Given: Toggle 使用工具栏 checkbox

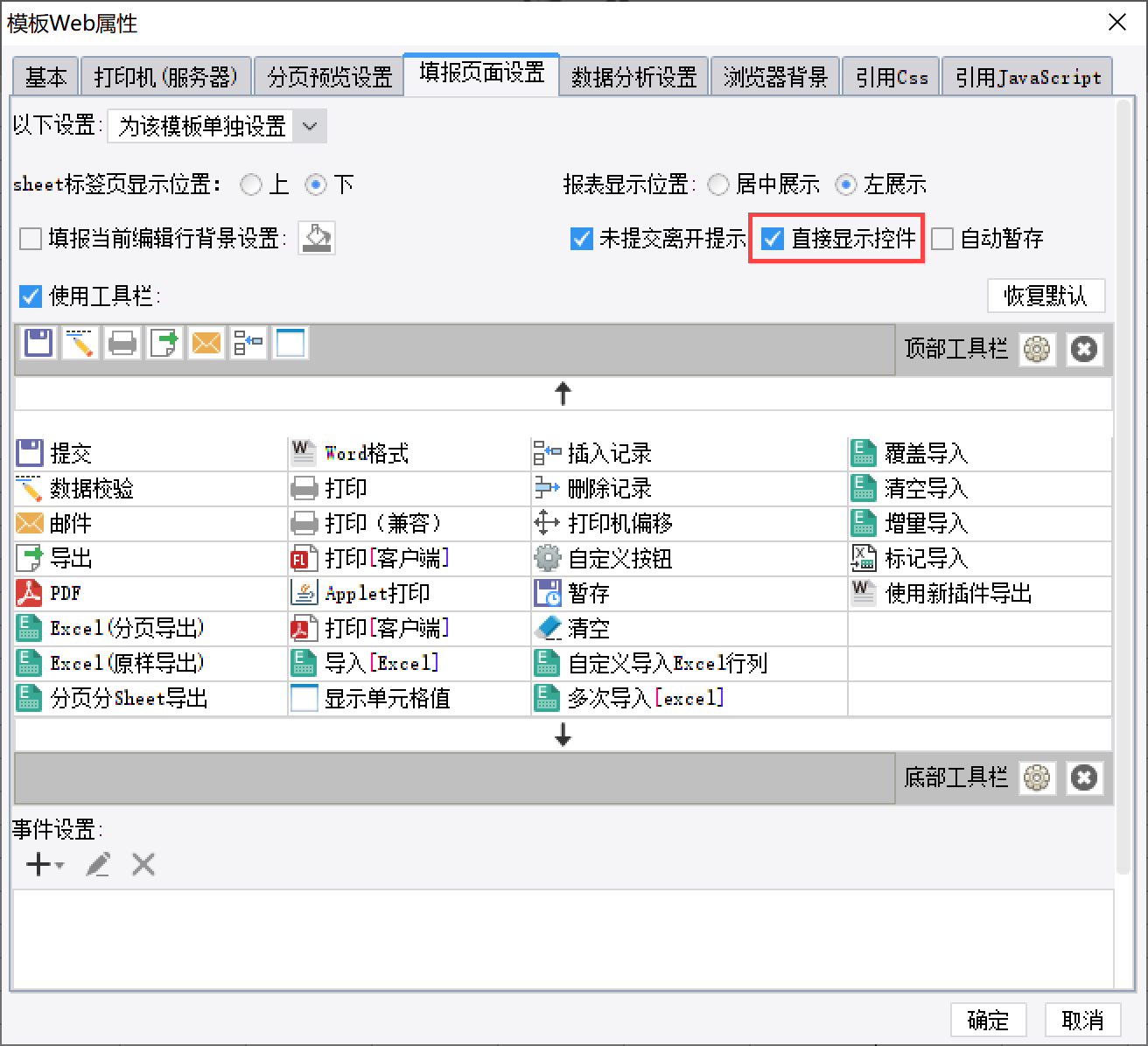Looking at the screenshot, I should 31,296.
